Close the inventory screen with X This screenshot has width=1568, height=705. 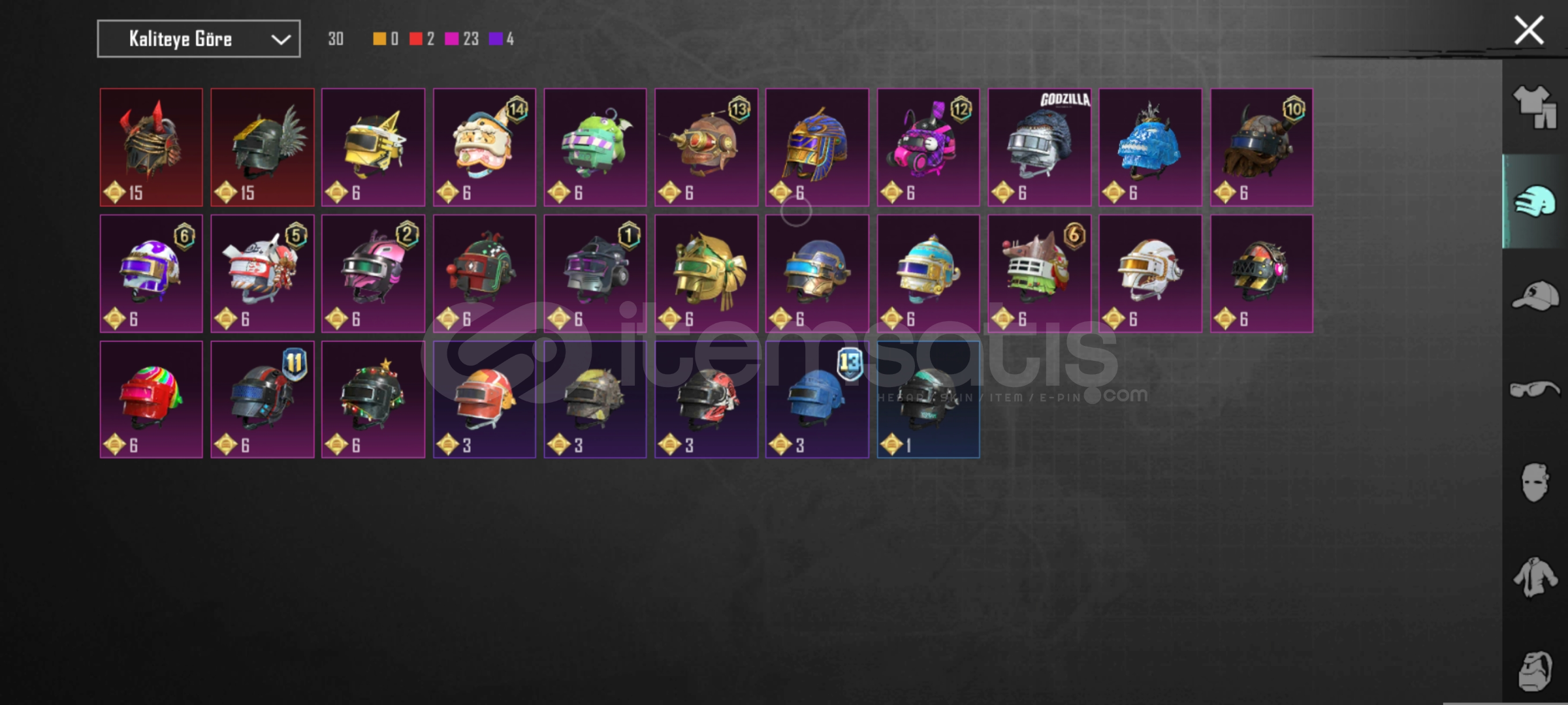1529,31
